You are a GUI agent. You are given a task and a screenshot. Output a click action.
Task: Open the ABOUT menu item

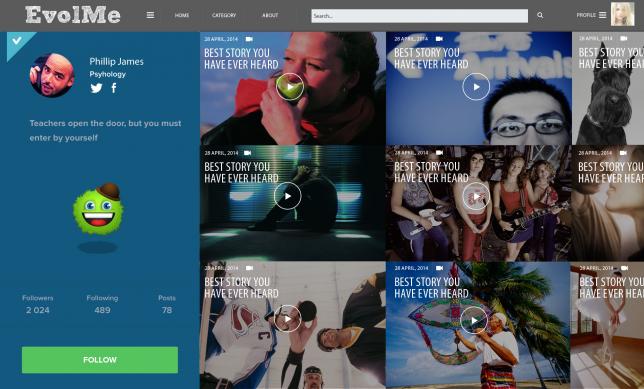click(270, 16)
